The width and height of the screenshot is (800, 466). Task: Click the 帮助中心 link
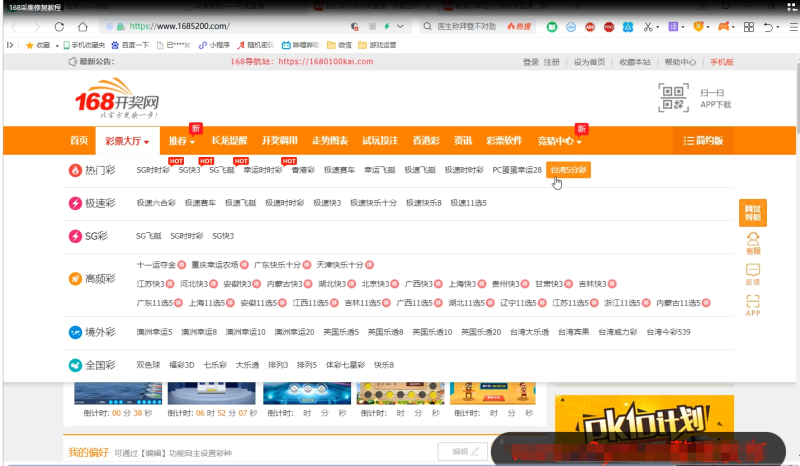pyautogui.click(x=680, y=62)
